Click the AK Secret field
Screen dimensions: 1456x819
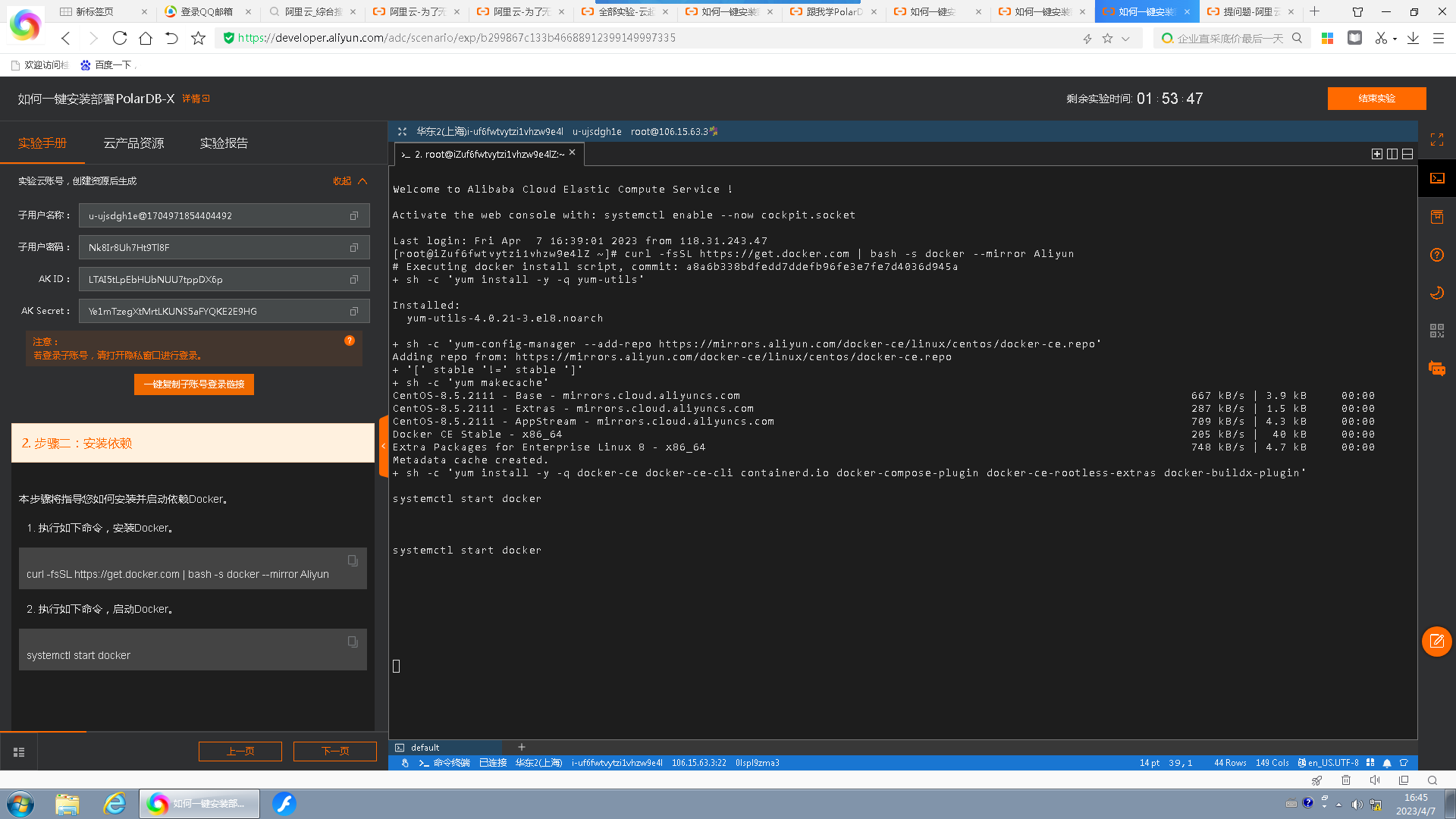224,312
